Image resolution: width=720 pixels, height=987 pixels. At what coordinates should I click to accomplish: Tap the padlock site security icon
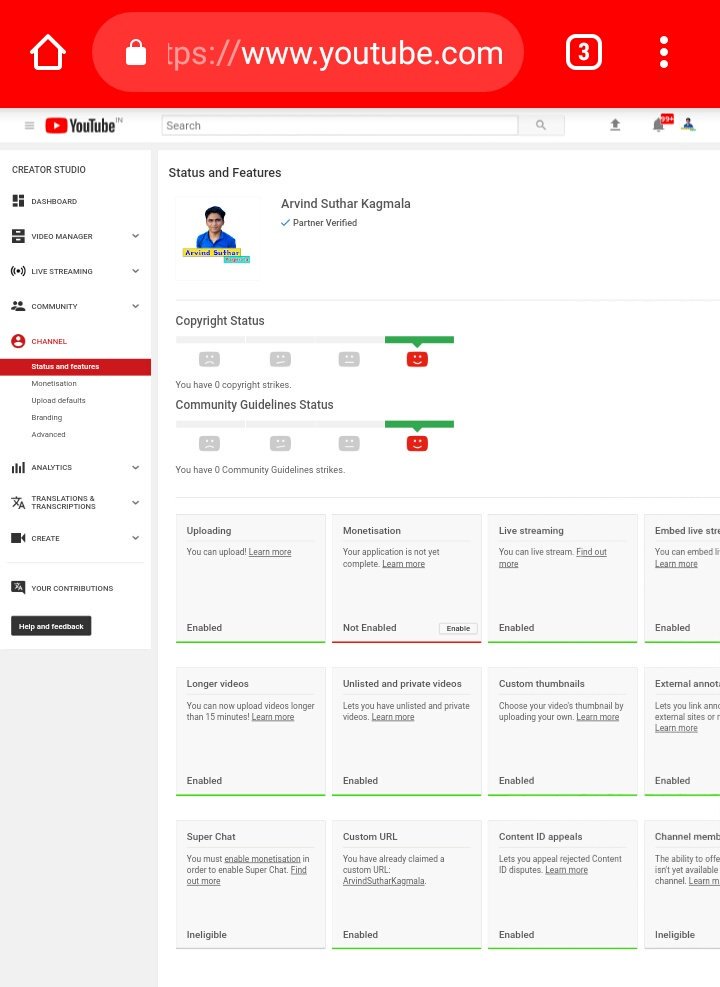pyautogui.click(x=136, y=53)
